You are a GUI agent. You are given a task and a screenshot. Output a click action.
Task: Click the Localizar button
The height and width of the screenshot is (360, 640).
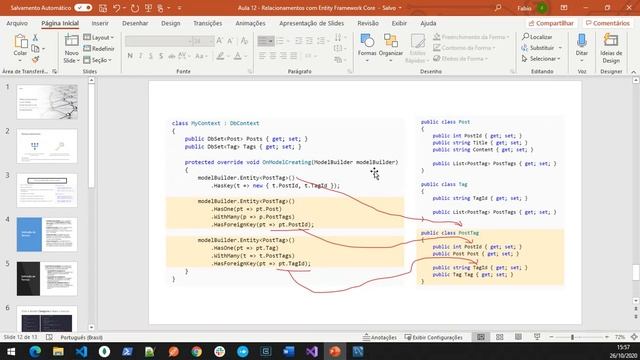(537, 37)
